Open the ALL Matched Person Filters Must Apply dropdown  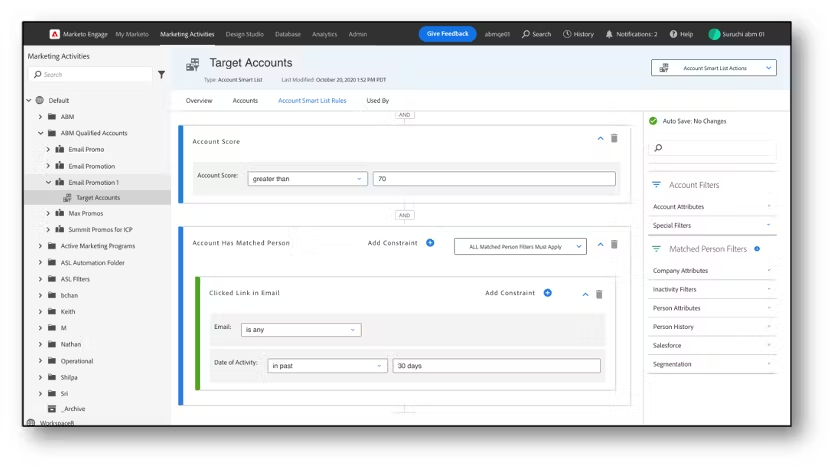pos(520,247)
